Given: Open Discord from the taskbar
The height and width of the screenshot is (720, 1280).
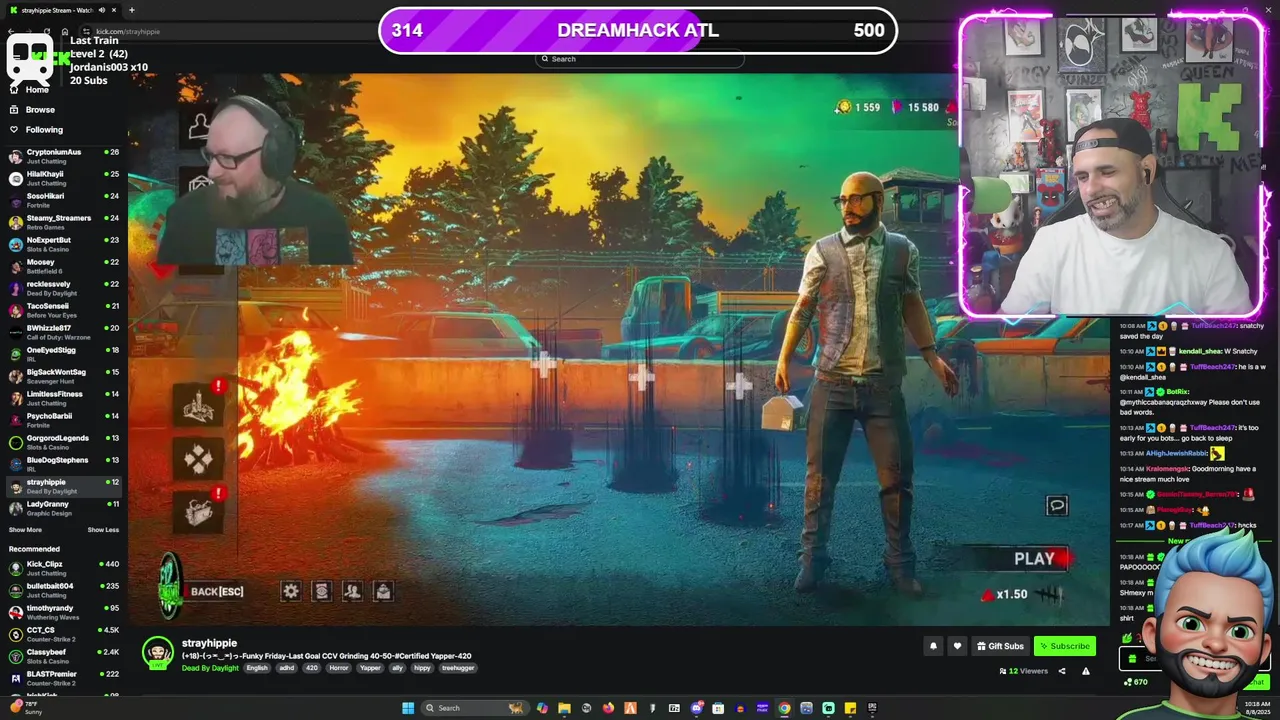Looking at the screenshot, I should point(696,708).
